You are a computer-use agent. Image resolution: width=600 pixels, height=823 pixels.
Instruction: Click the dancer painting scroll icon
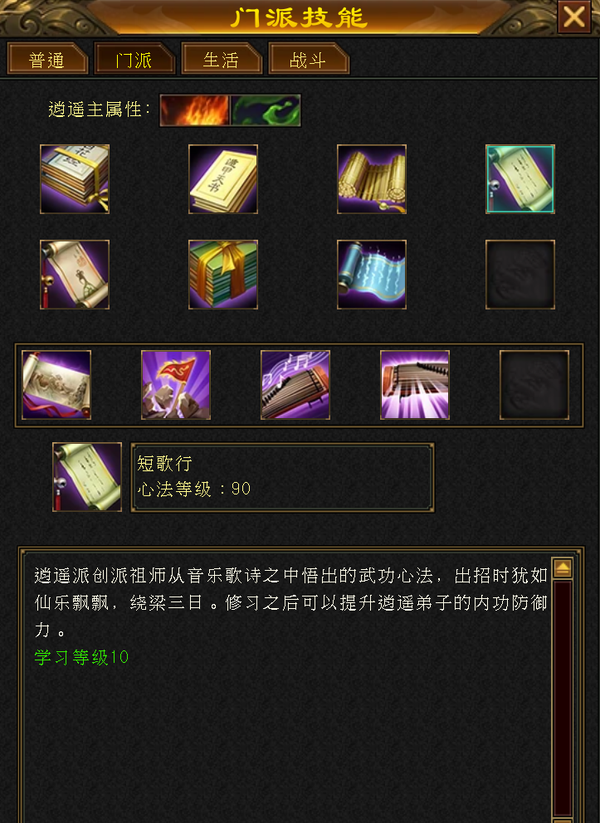coord(75,275)
